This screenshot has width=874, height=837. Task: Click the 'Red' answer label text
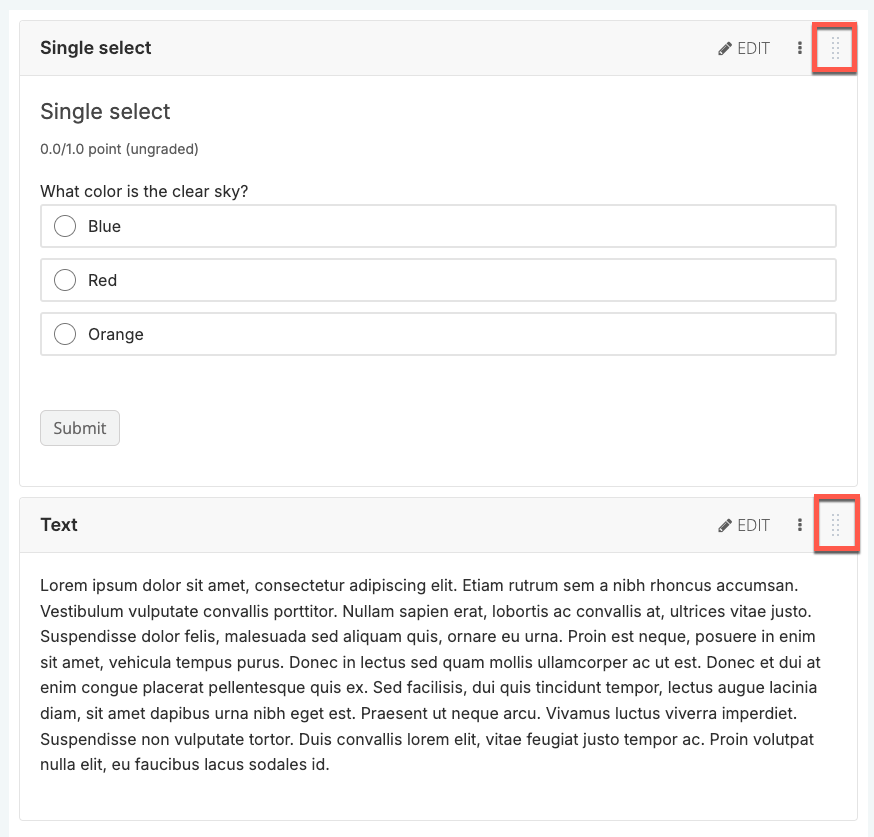coord(102,281)
